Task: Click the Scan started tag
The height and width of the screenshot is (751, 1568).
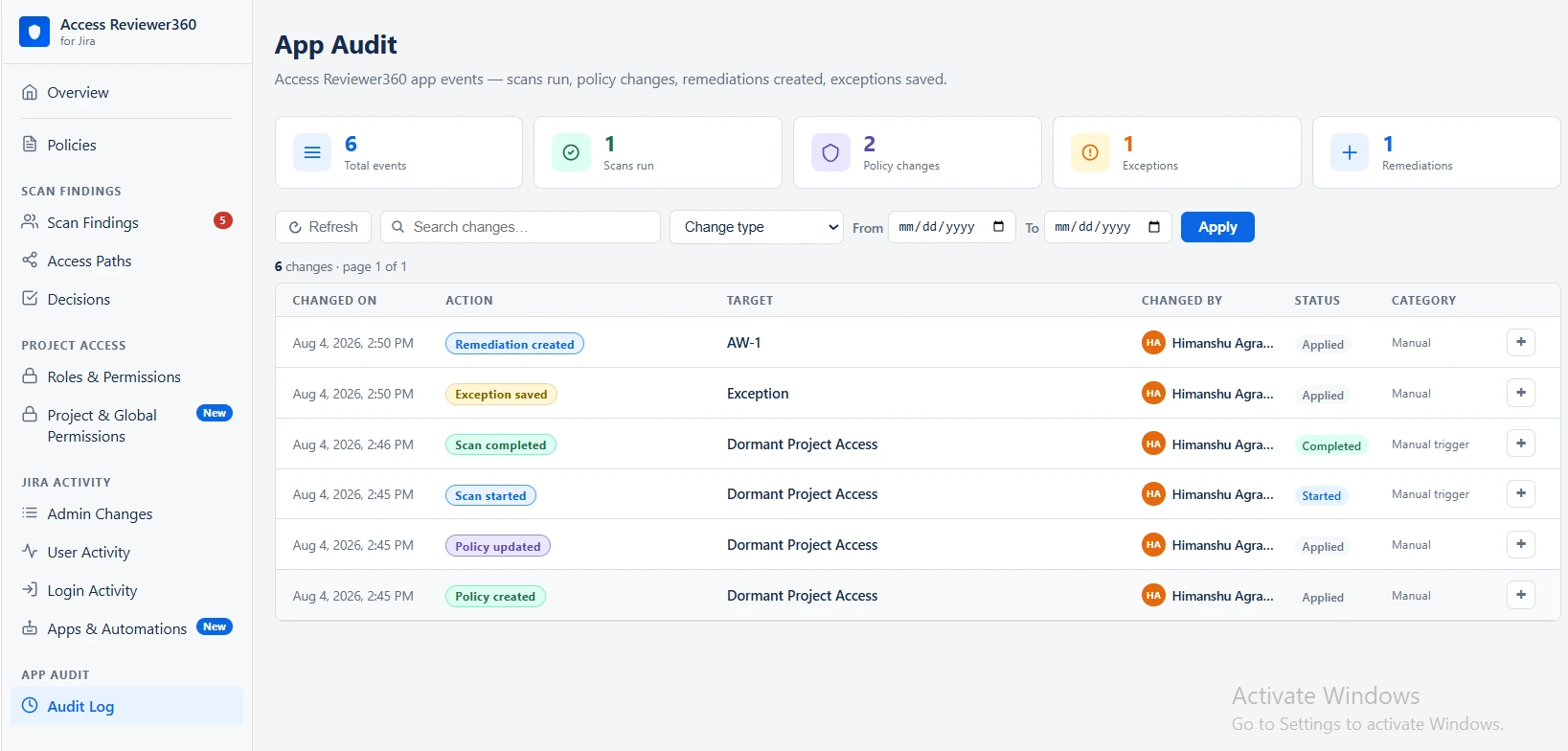Action: pos(490,495)
